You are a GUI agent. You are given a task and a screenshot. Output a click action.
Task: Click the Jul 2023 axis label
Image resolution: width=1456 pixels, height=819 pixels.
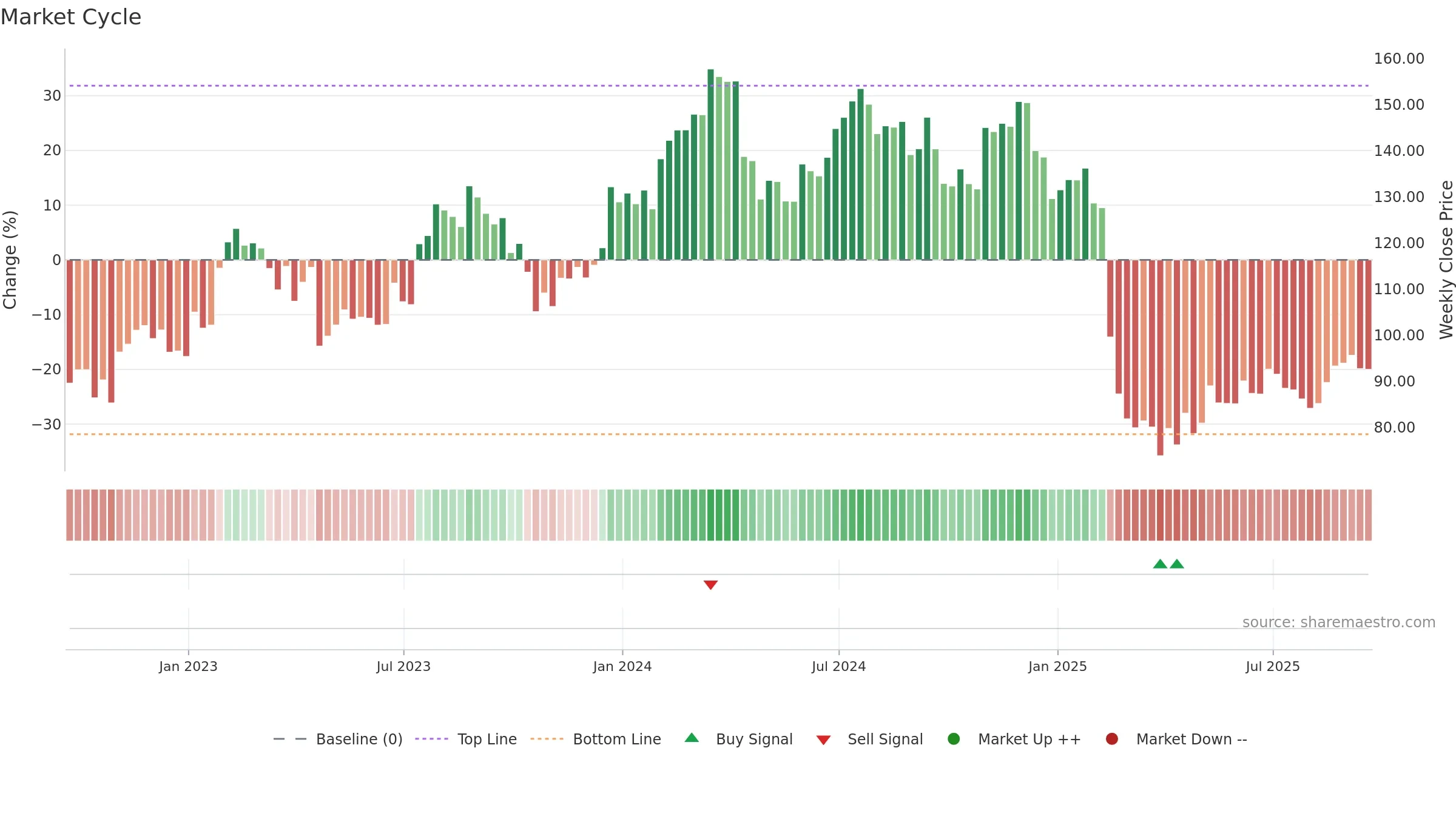[x=403, y=666]
